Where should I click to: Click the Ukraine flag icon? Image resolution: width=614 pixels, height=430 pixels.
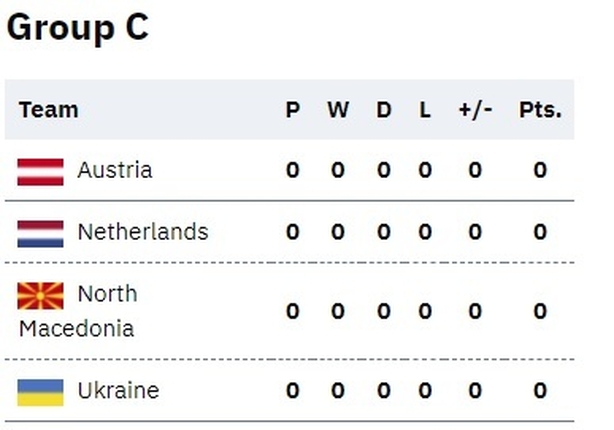click(x=40, y=392)
